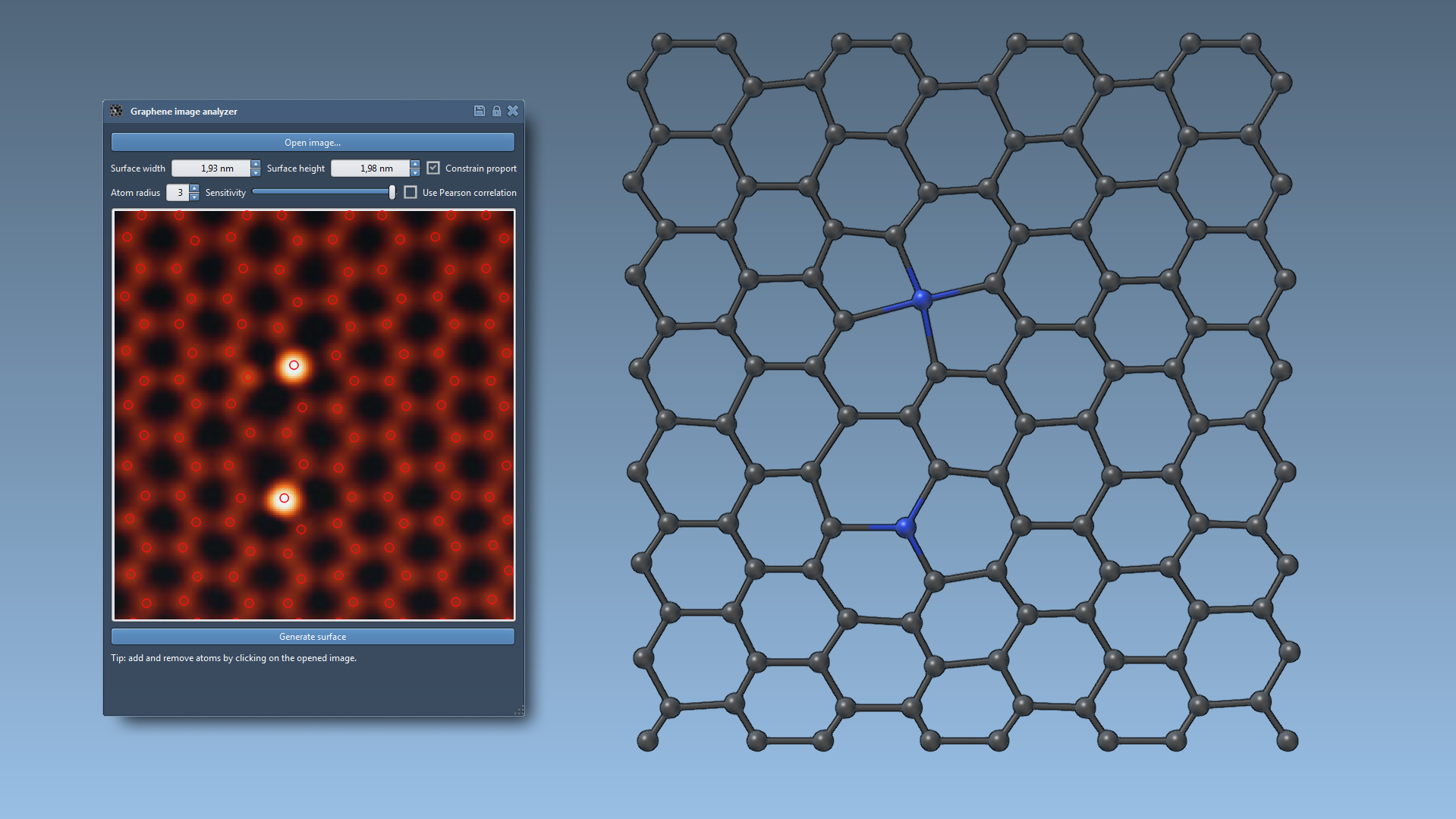Click the Atom radius value field

[178, 193]
